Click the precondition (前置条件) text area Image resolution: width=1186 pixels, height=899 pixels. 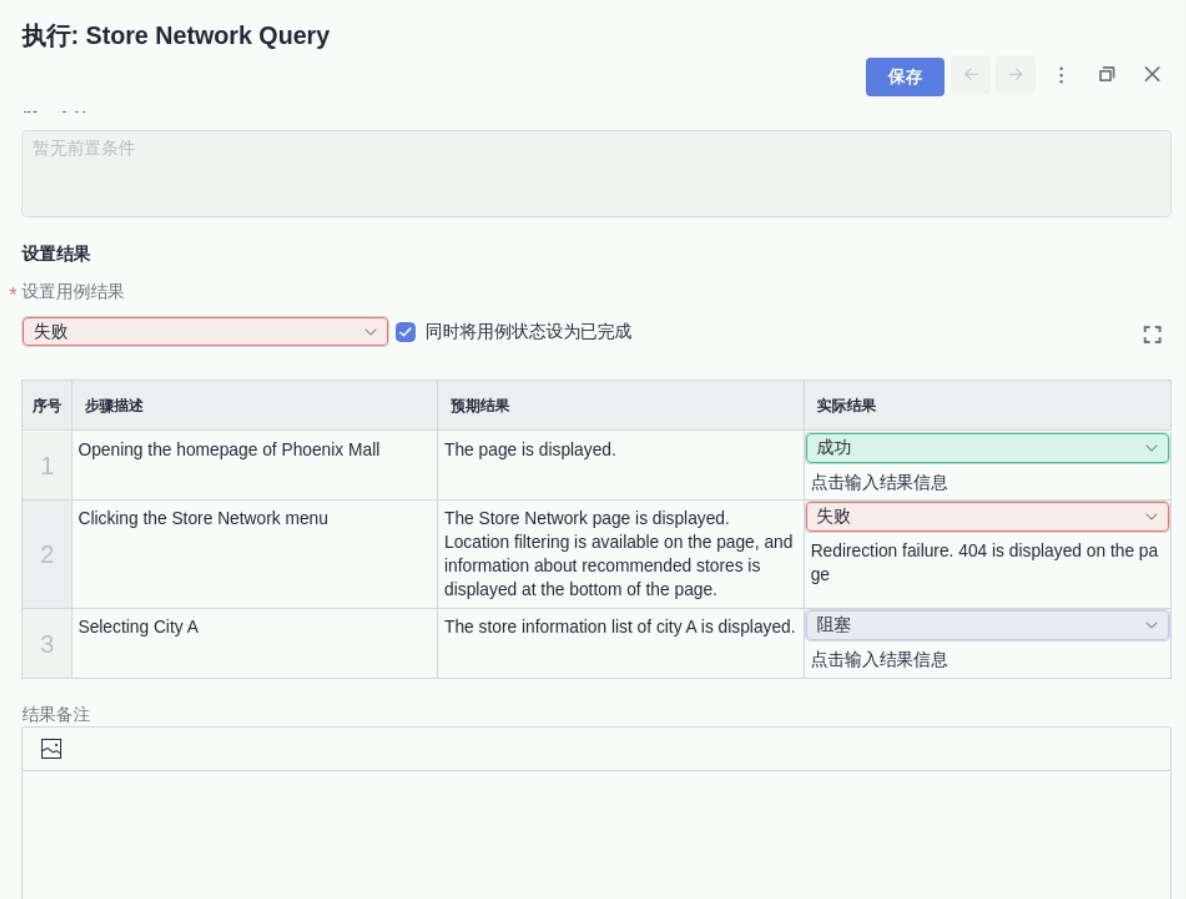(x=596, y=173)
